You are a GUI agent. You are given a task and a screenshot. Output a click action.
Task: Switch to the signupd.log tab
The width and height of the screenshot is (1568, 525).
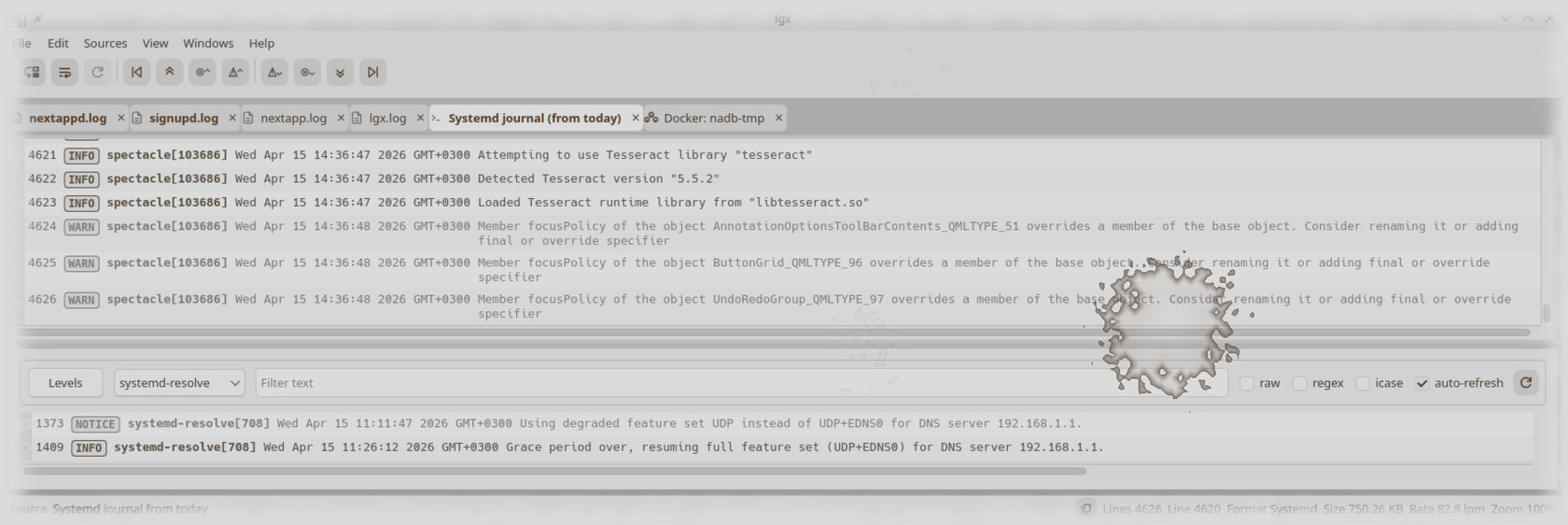183,119
